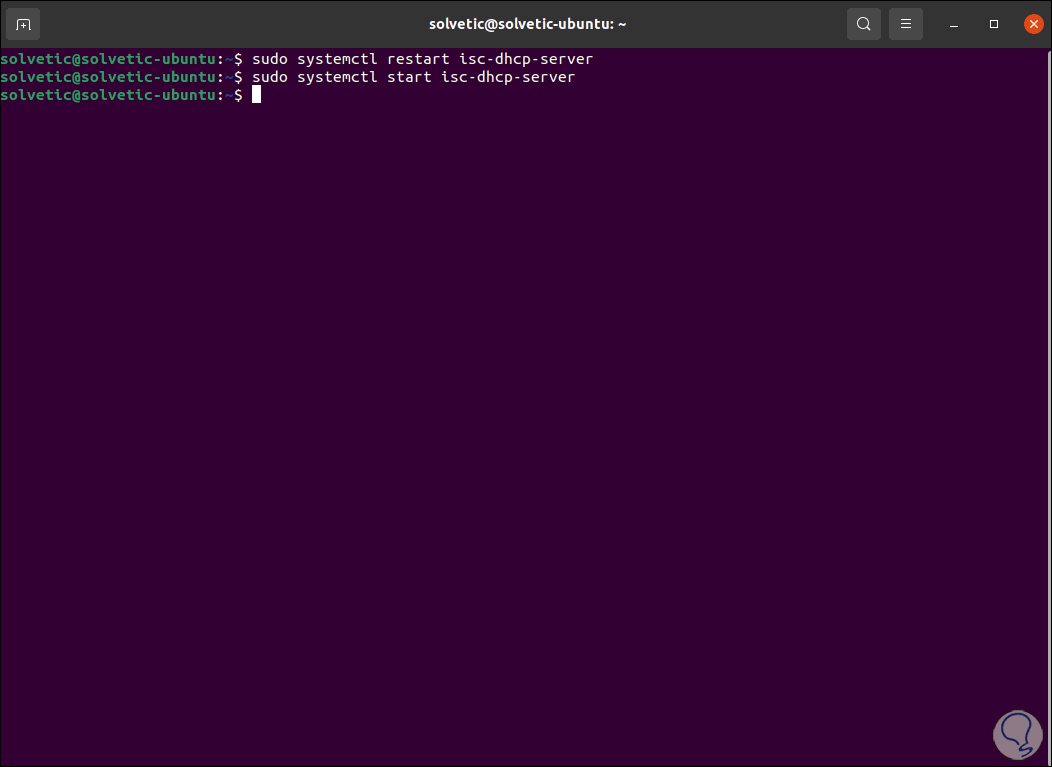Open the terminal search tool

(x=863, y=25)
